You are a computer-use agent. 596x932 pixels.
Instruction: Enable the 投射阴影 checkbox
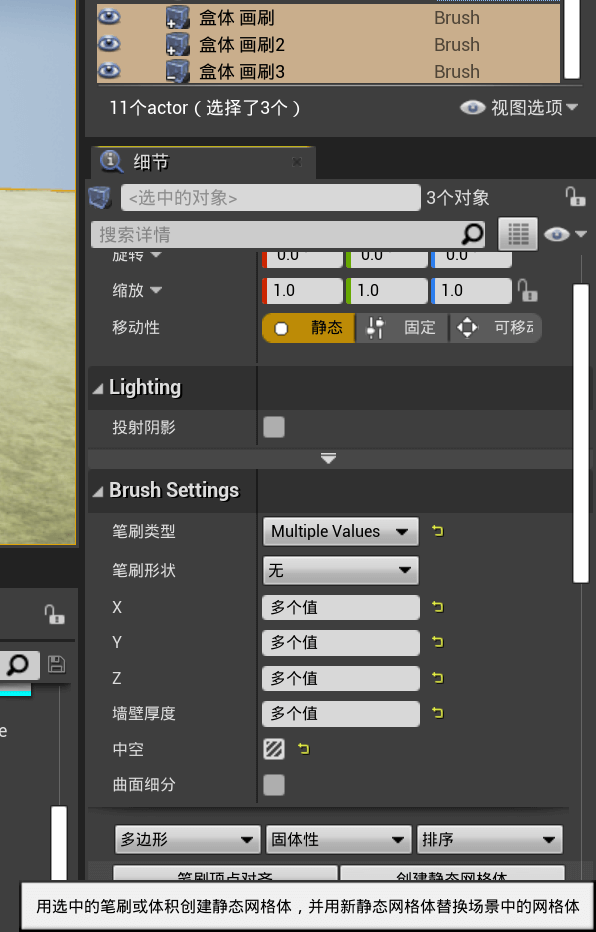tap(274, 427)
